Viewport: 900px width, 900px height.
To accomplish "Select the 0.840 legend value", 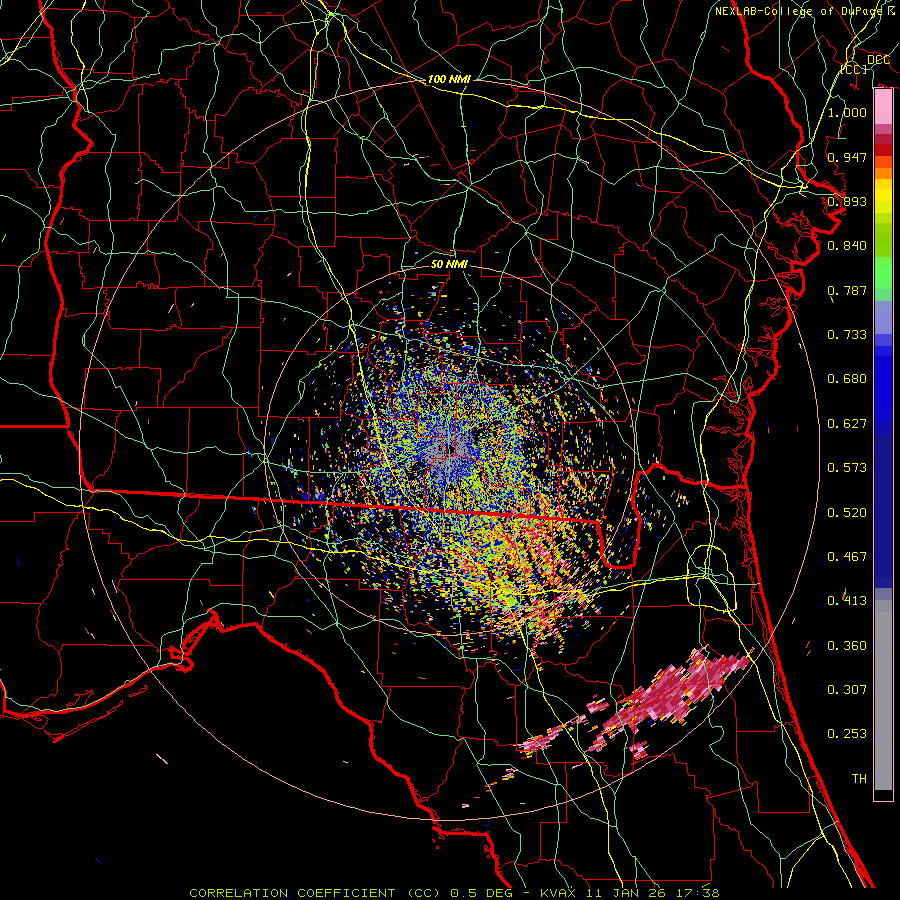I will click(847, 246).
